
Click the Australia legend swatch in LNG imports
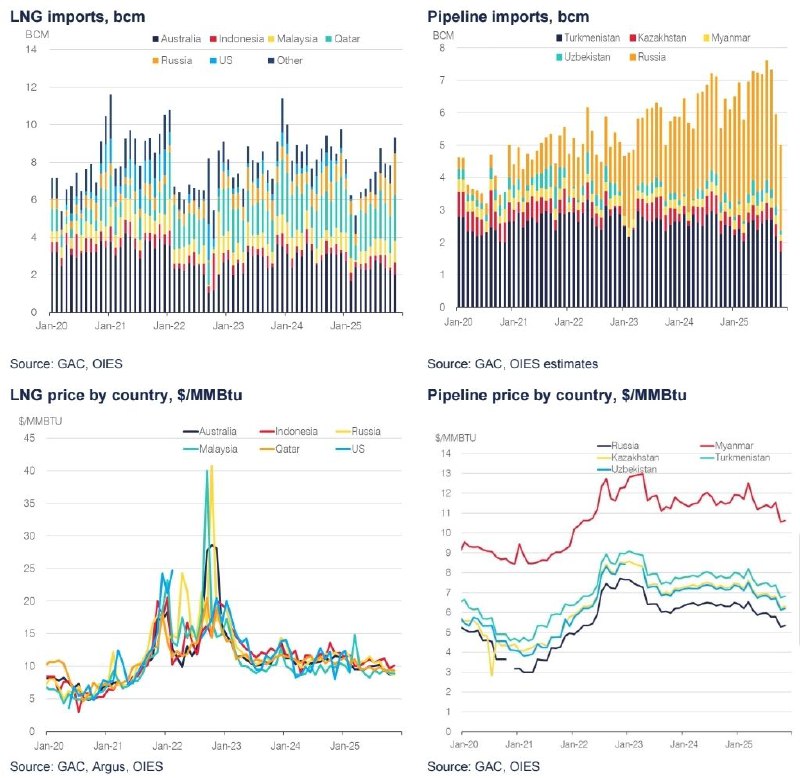tap(154, 39)
